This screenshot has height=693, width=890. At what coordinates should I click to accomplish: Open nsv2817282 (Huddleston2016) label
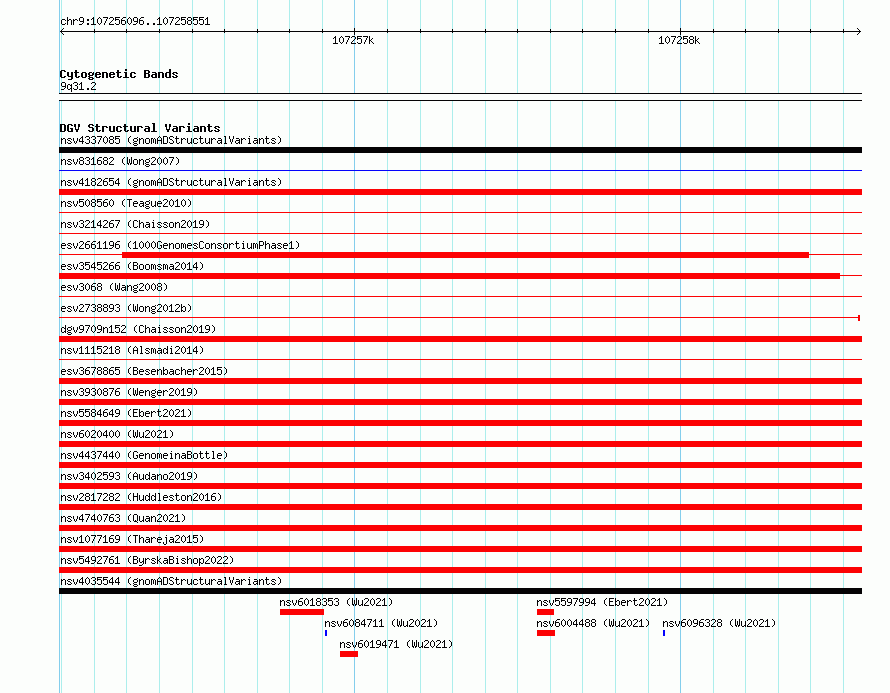(141, 497)
